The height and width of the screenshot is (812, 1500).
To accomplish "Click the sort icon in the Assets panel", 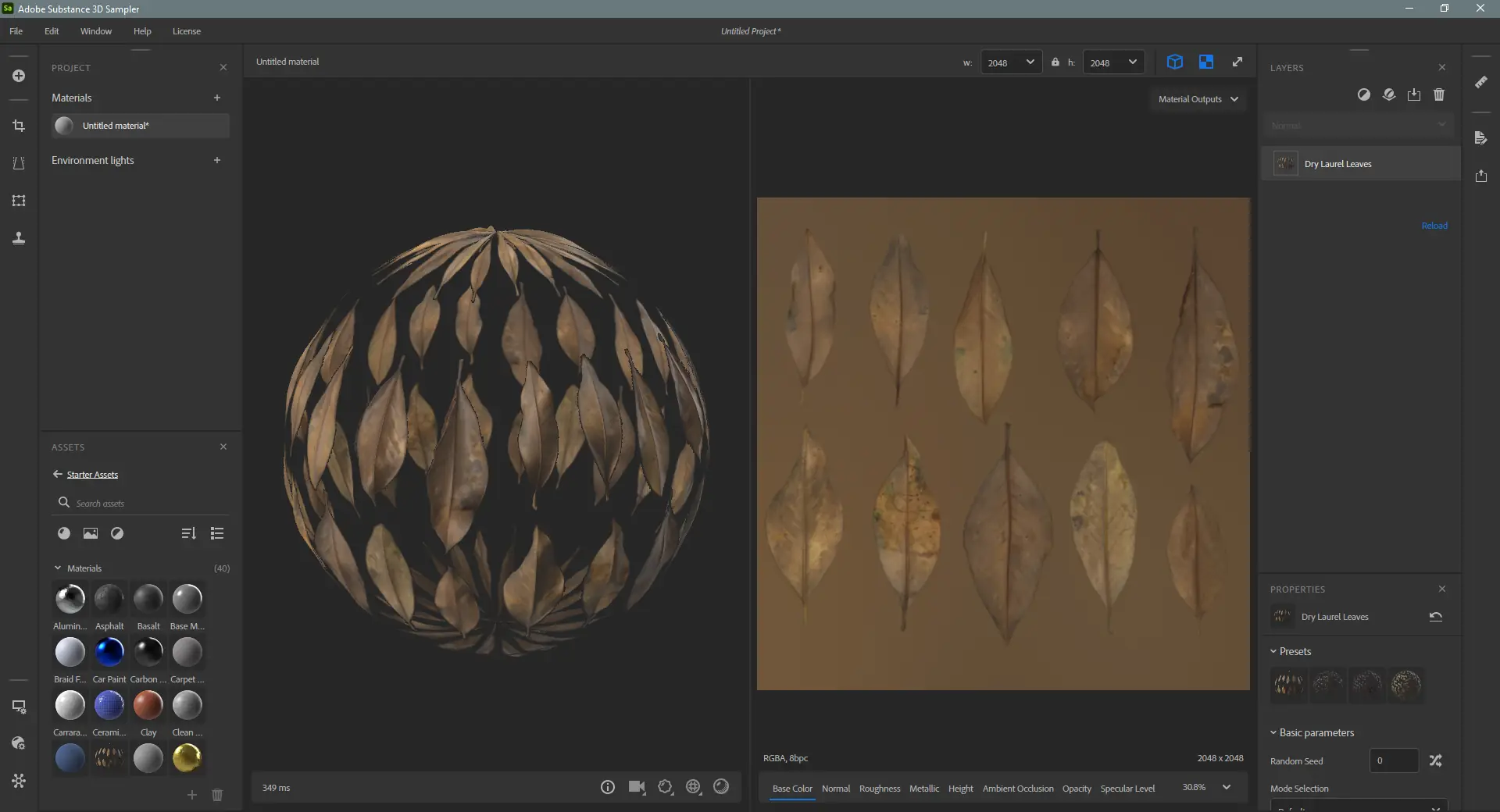I will pyautogui.click(x=188, y=533).
